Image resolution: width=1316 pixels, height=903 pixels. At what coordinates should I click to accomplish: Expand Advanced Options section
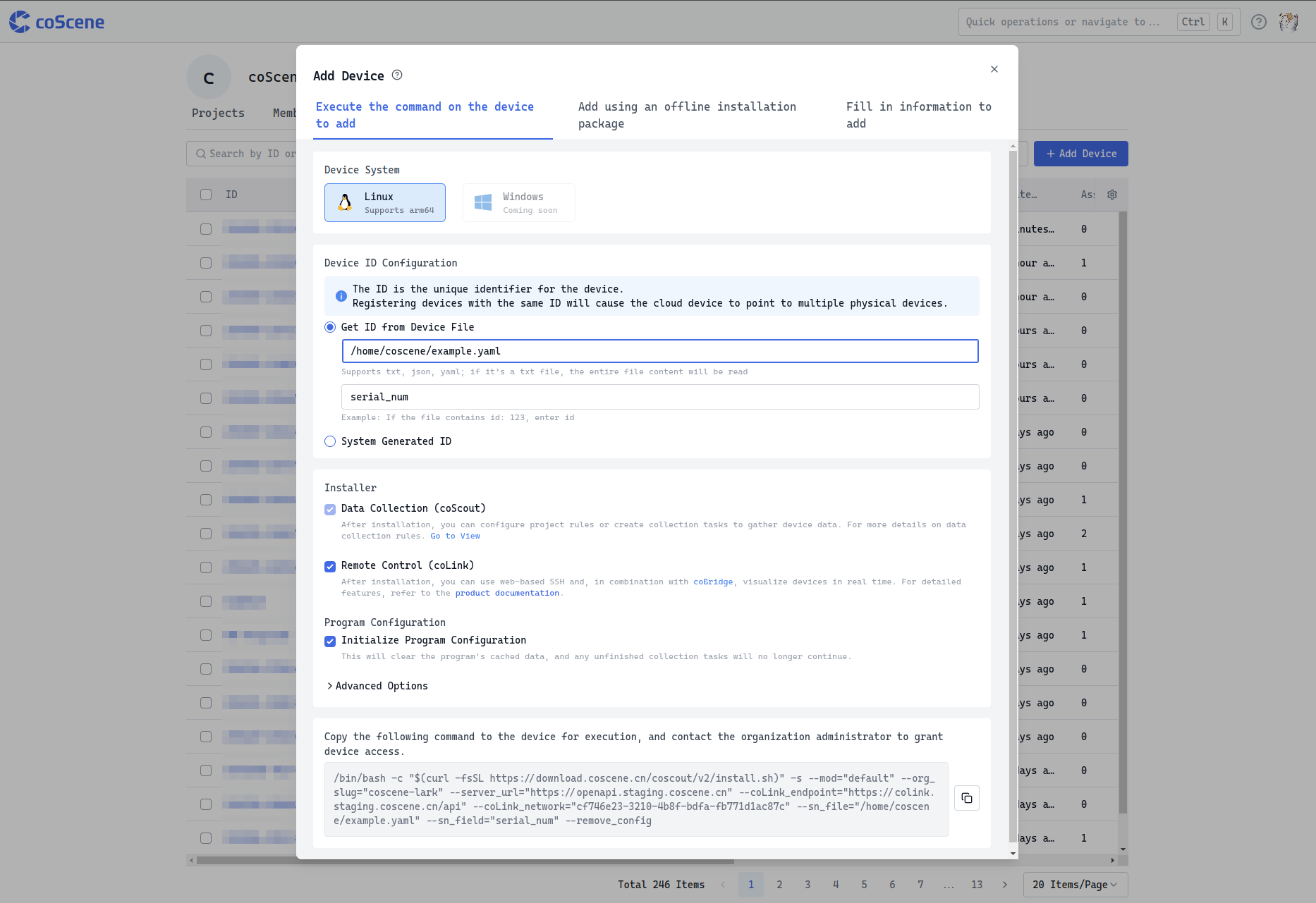click(x=377, y=686)
